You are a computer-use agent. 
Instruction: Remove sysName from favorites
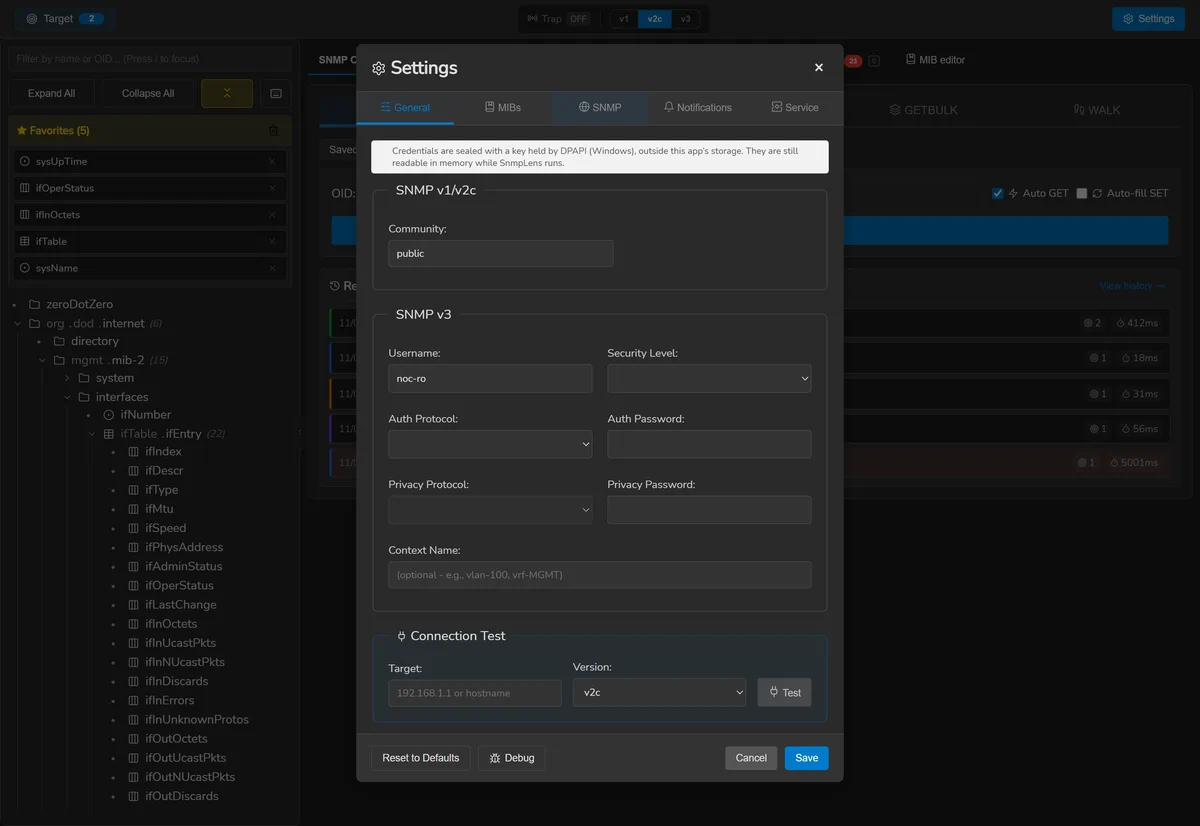point(272,268)
